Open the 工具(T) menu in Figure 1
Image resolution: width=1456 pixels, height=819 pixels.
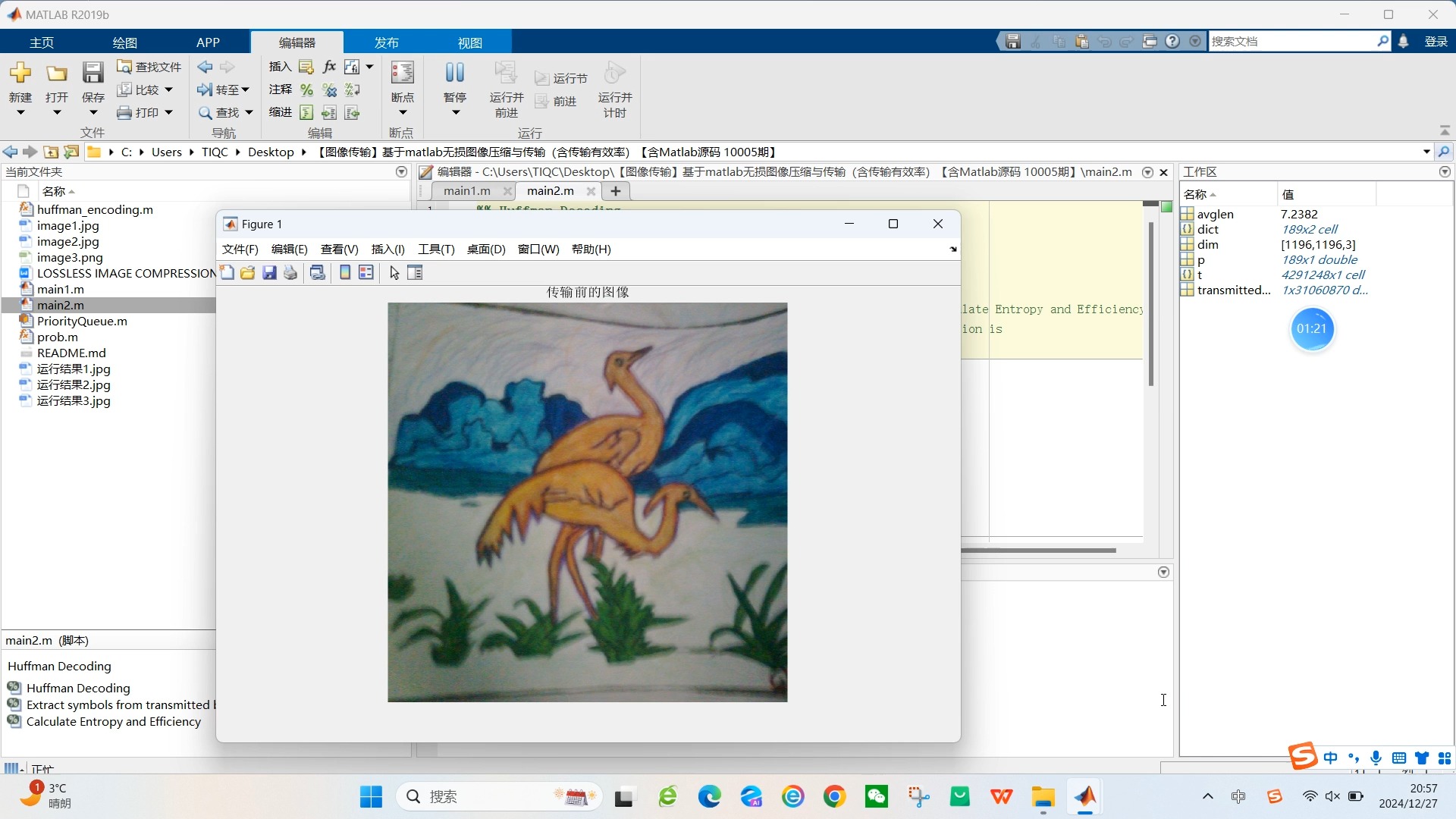click(436, 249)
